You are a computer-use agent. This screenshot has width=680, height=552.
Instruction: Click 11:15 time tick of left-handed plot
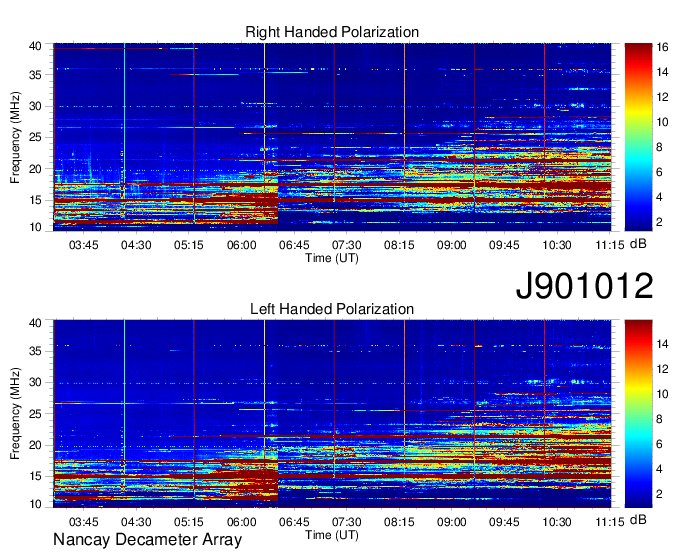(610, 522)
